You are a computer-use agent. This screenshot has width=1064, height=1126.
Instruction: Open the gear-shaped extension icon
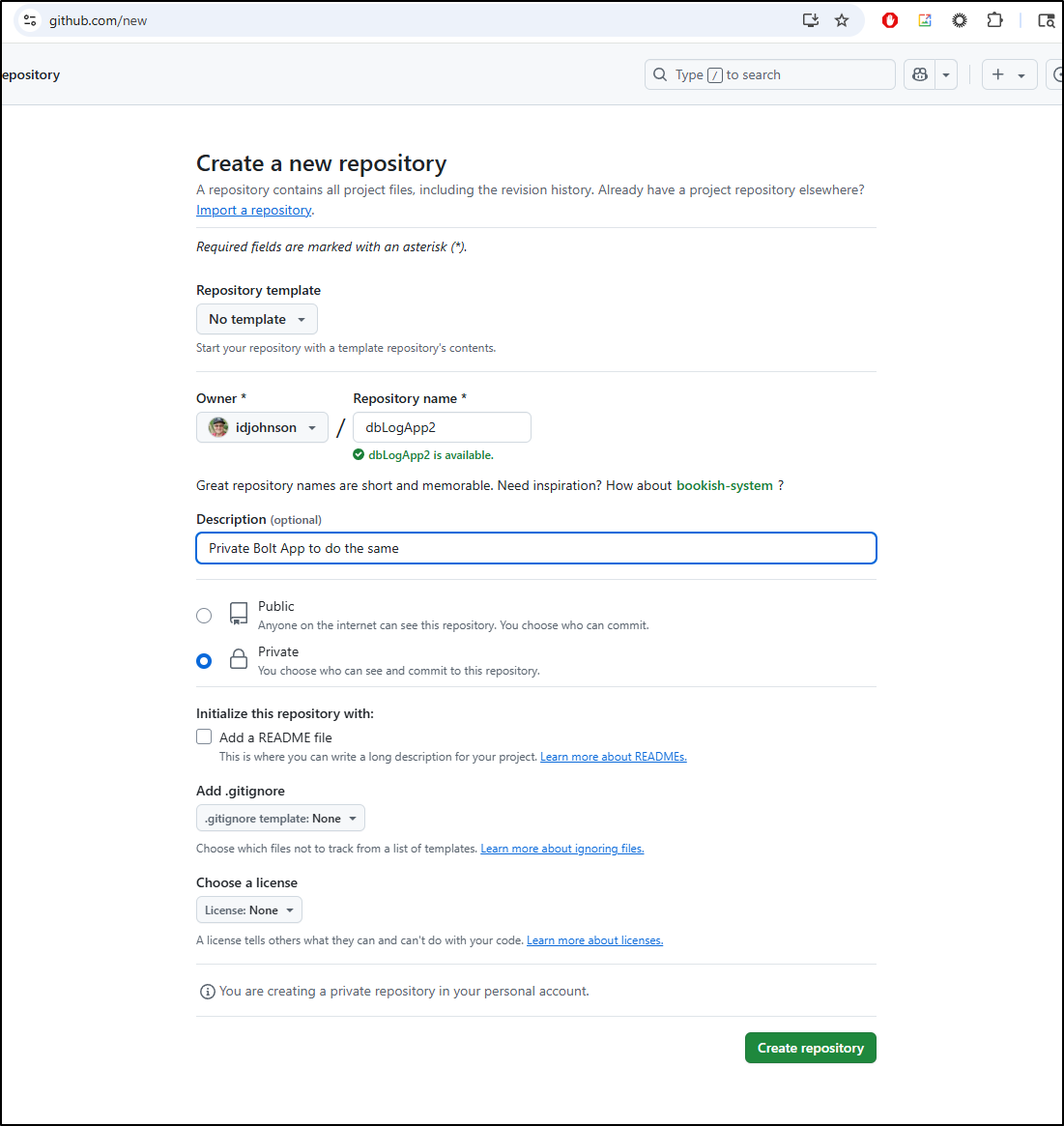(960, 20)
